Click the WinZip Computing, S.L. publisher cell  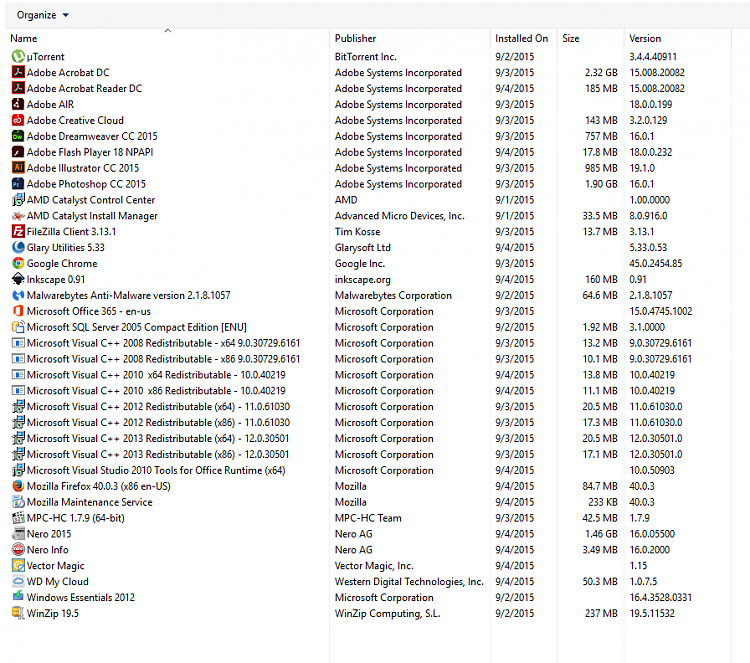[387, 613]
